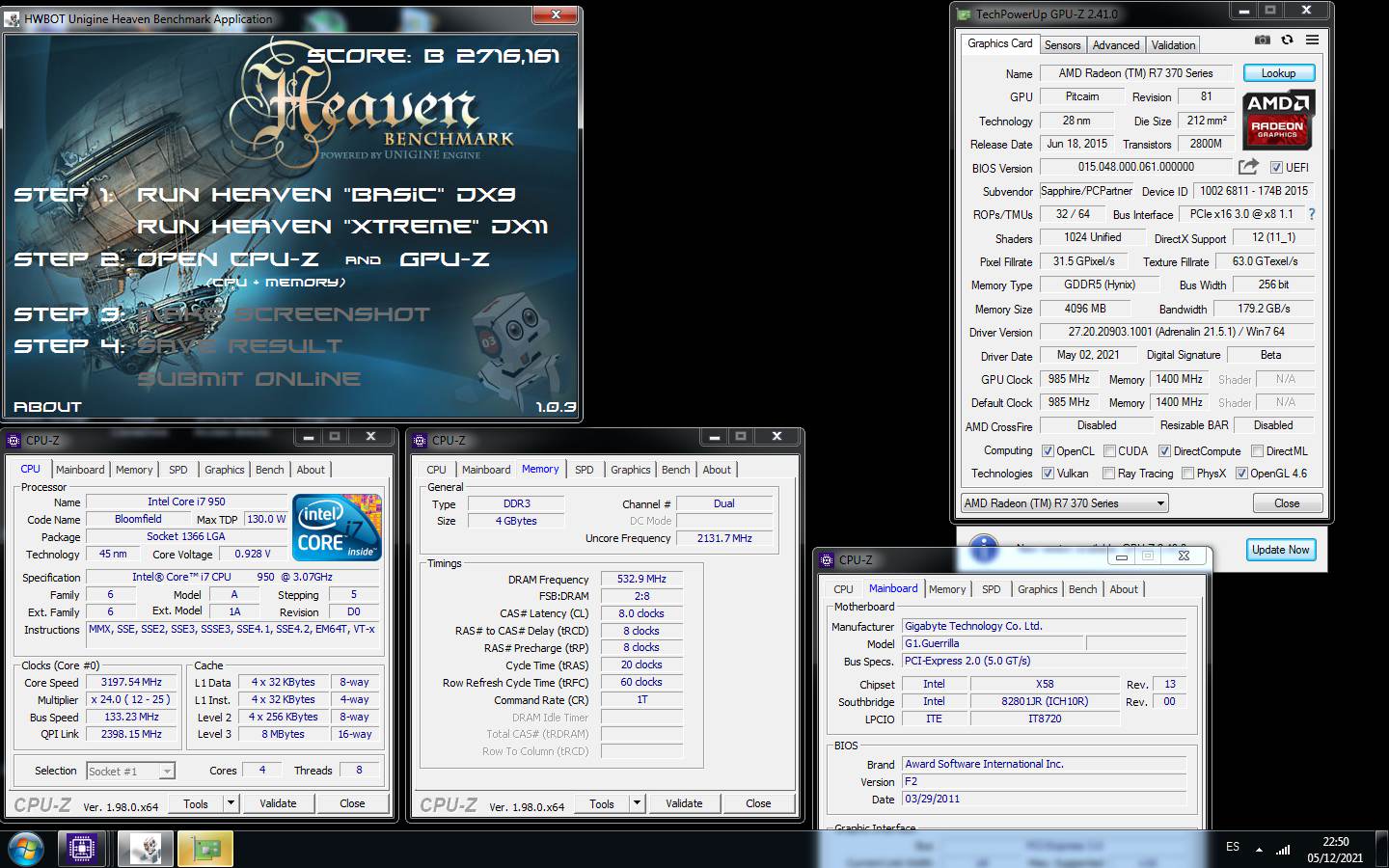The image size is (1389, 868).
Task: Click Validate in CPU-Z Memory window
Action: (684, 802)
